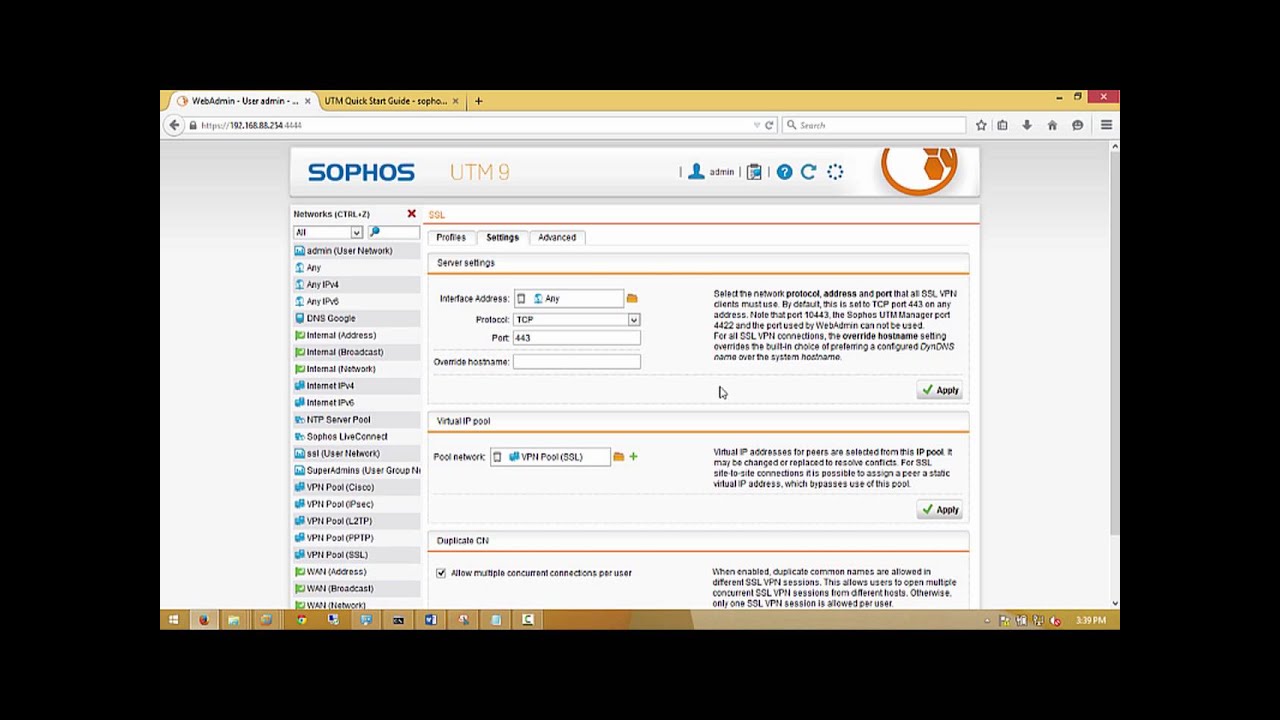The image size is (1280, 720).
Task: Open a new browser tab
Action: [x=478, y=101]
